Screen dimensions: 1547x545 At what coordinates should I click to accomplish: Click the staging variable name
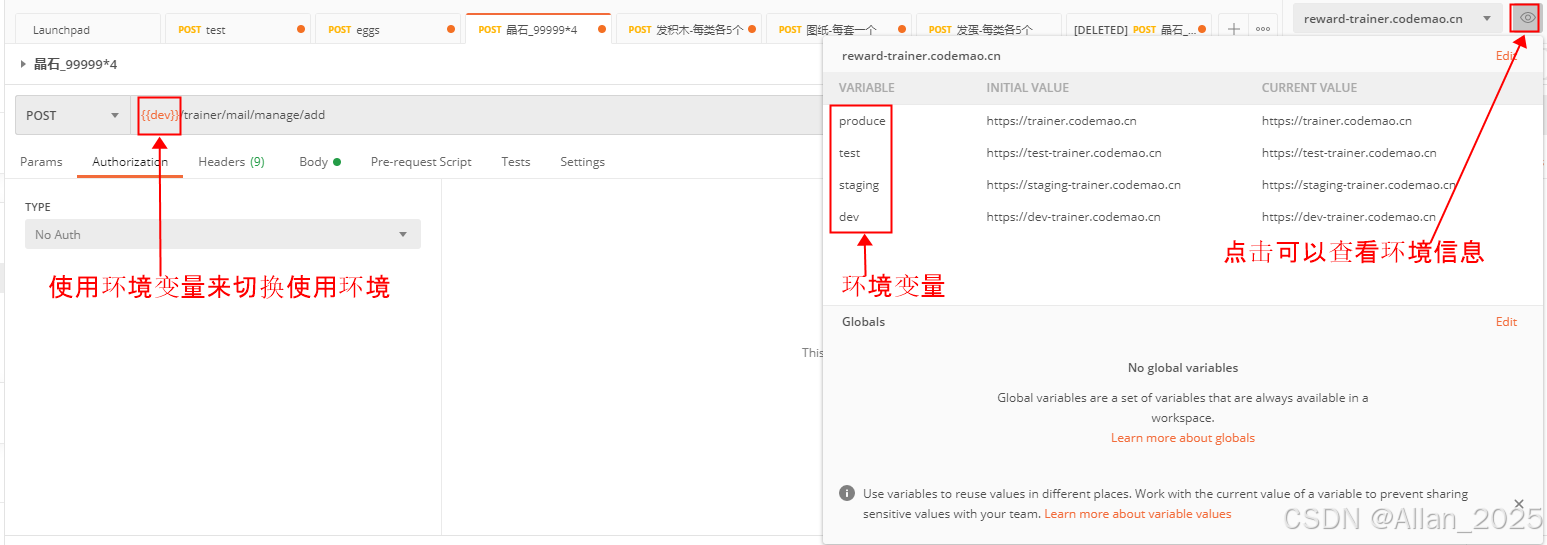[x=859, y=185]
